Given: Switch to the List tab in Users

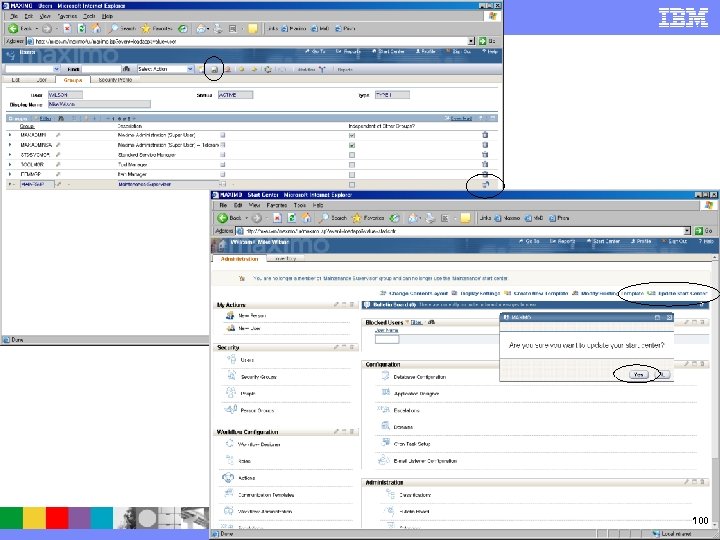Looking at the screenshot, I should pos(16,80).
